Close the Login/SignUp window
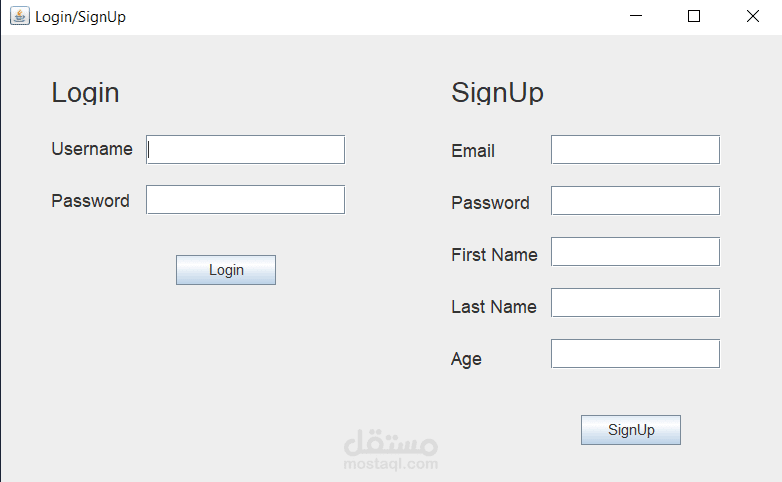Viewport: 782px width, 482px height. 752,16
